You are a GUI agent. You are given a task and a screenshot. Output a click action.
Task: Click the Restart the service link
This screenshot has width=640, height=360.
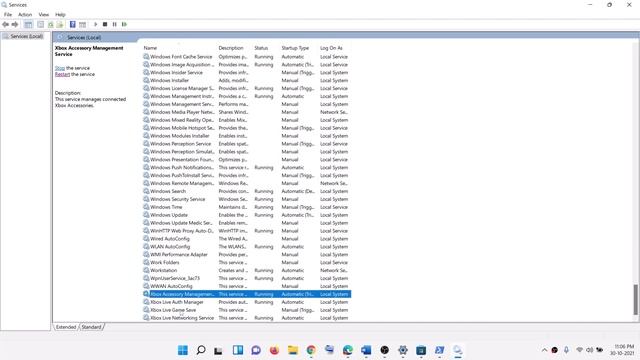pos(62,74)
